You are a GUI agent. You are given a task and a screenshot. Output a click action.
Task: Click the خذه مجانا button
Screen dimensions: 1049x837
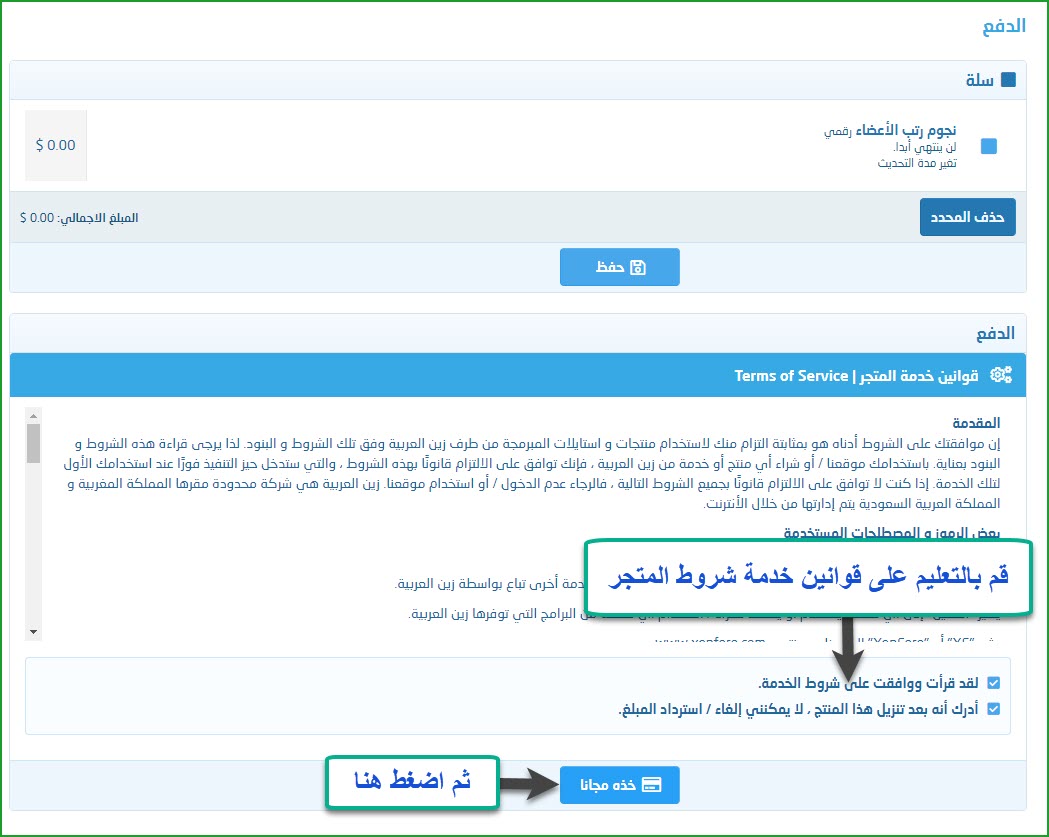(619, 785)
